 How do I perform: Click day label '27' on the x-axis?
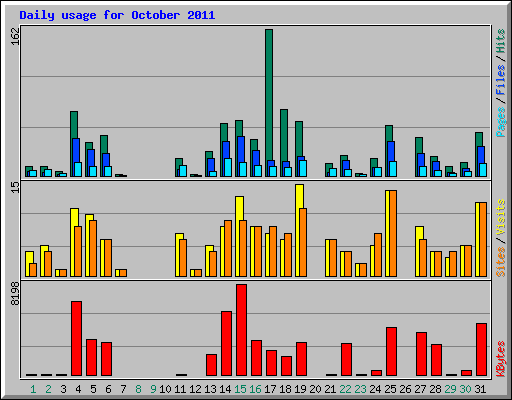pyautogui.click(x=420, y=389)
